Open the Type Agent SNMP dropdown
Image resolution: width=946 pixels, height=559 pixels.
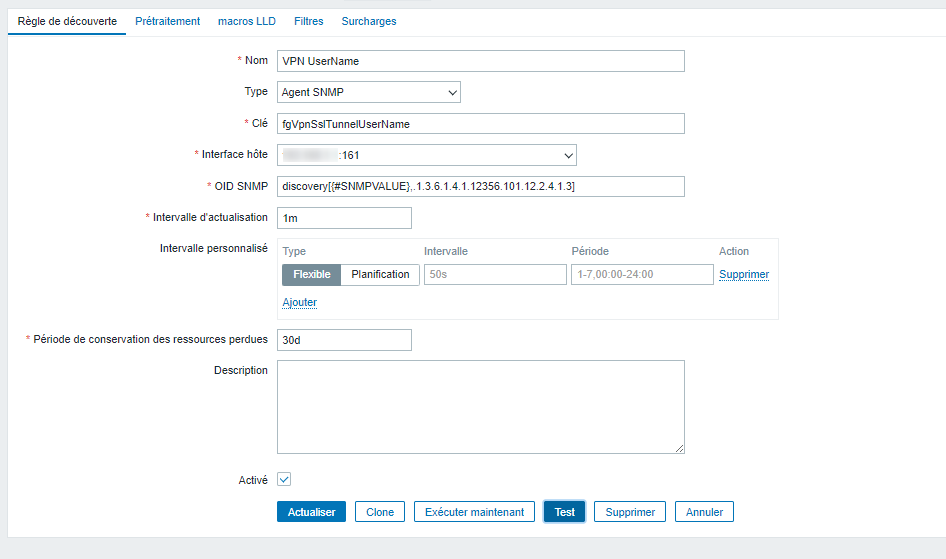[368, 92]
